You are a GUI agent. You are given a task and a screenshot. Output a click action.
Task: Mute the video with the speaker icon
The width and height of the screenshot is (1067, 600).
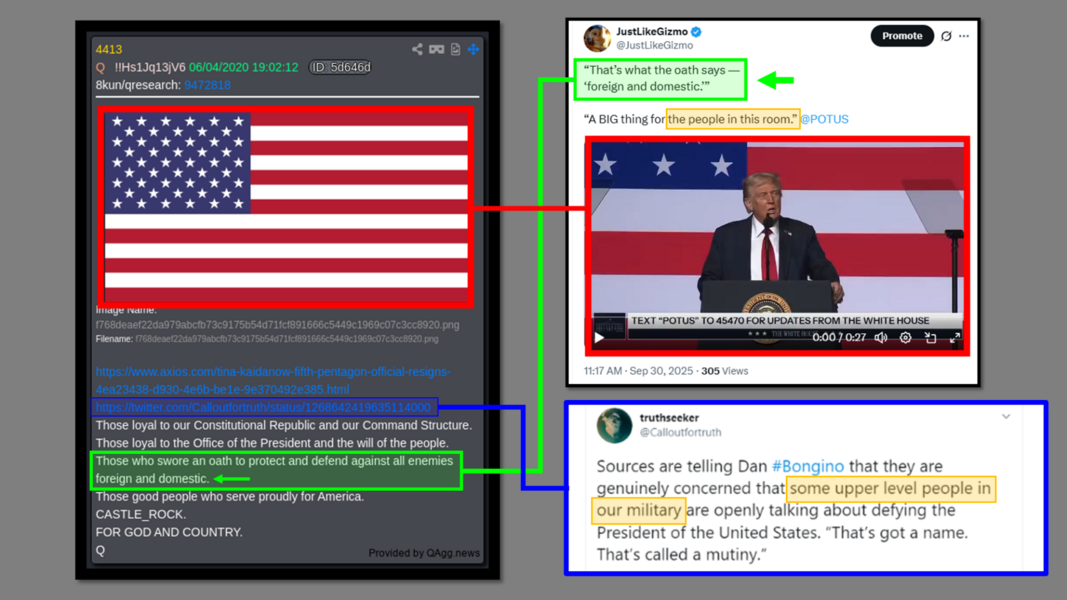[x=881, y=337]
